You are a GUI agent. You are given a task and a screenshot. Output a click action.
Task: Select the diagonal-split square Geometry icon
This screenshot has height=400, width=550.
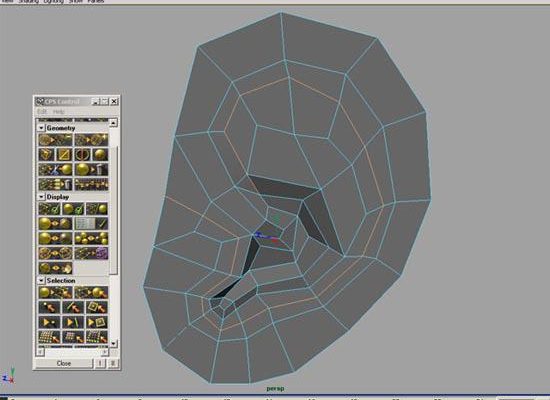(x=65, y=154)
